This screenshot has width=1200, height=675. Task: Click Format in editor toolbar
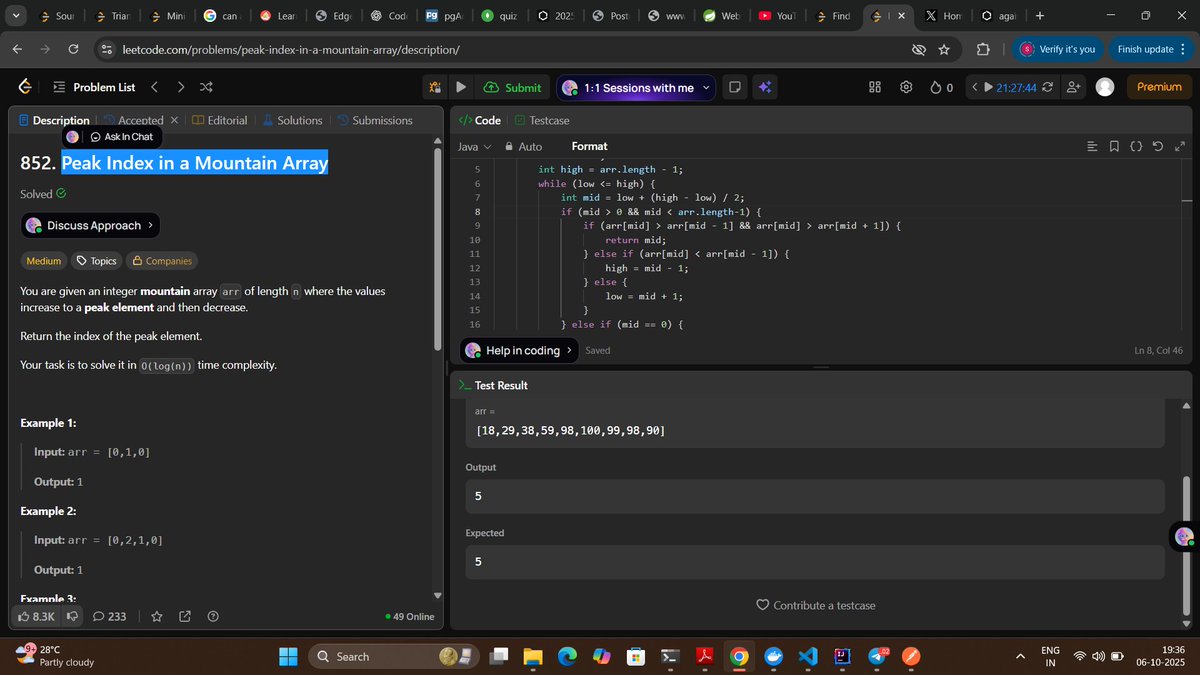coord(590,147)
